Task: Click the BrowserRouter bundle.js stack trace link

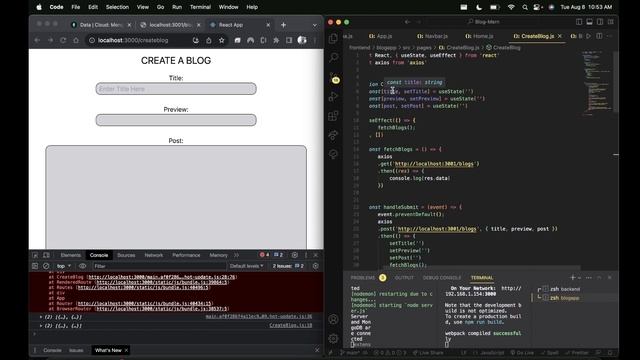Action: [x=162, y=309]
